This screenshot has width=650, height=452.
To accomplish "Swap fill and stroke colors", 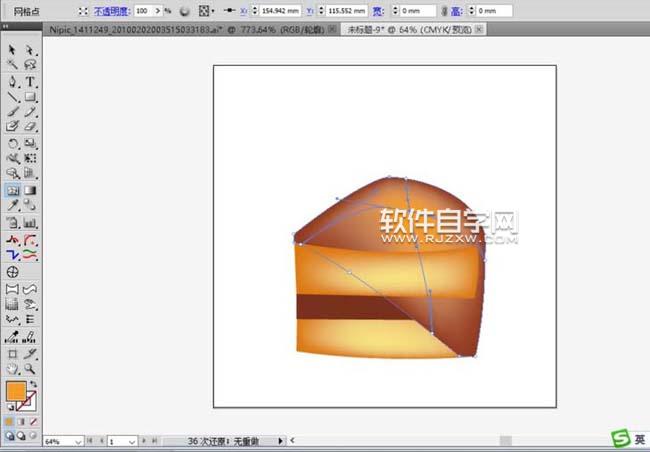I will (35, 383).
